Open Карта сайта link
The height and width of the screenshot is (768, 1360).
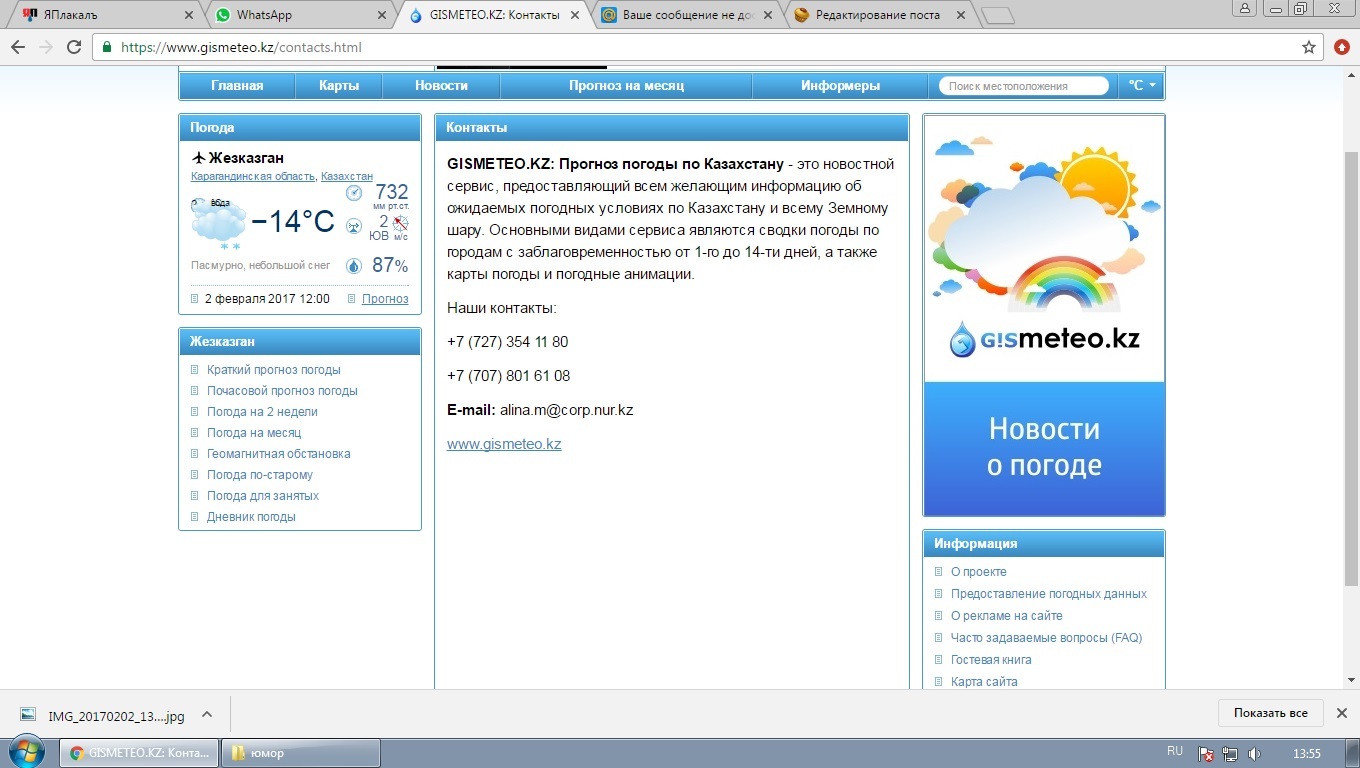point(984,682)
